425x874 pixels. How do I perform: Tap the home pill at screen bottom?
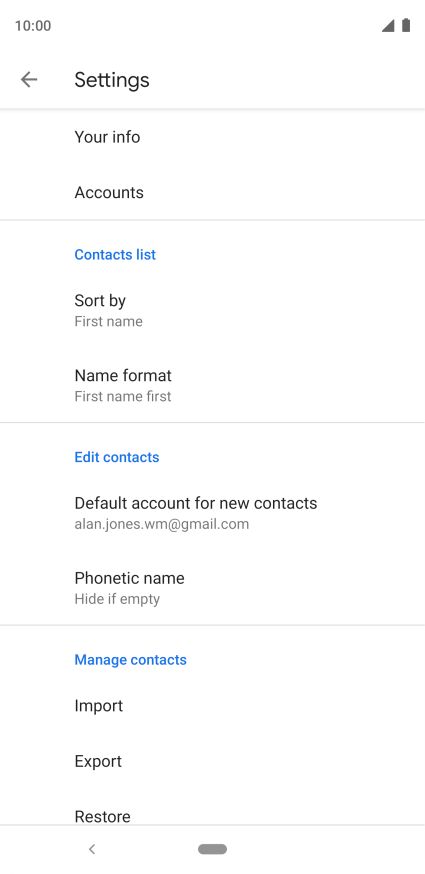(x=212, y=849)
